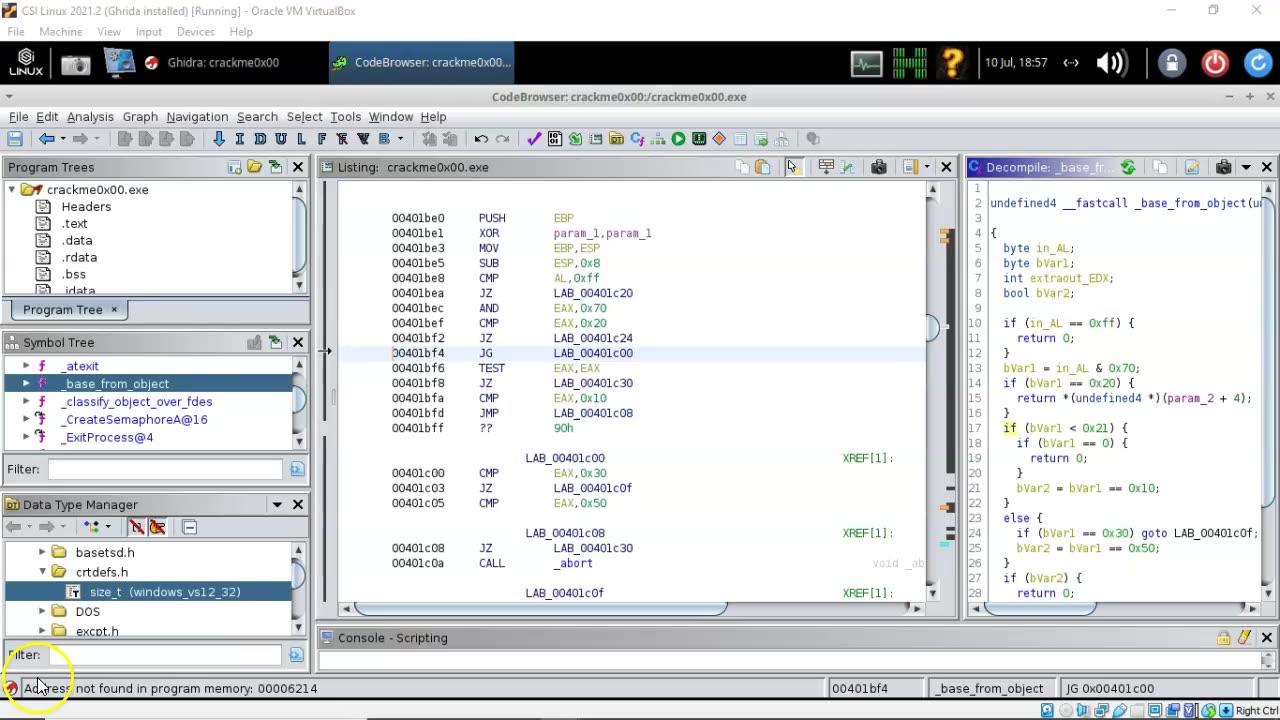Click the red power button in top panel

1215,63
